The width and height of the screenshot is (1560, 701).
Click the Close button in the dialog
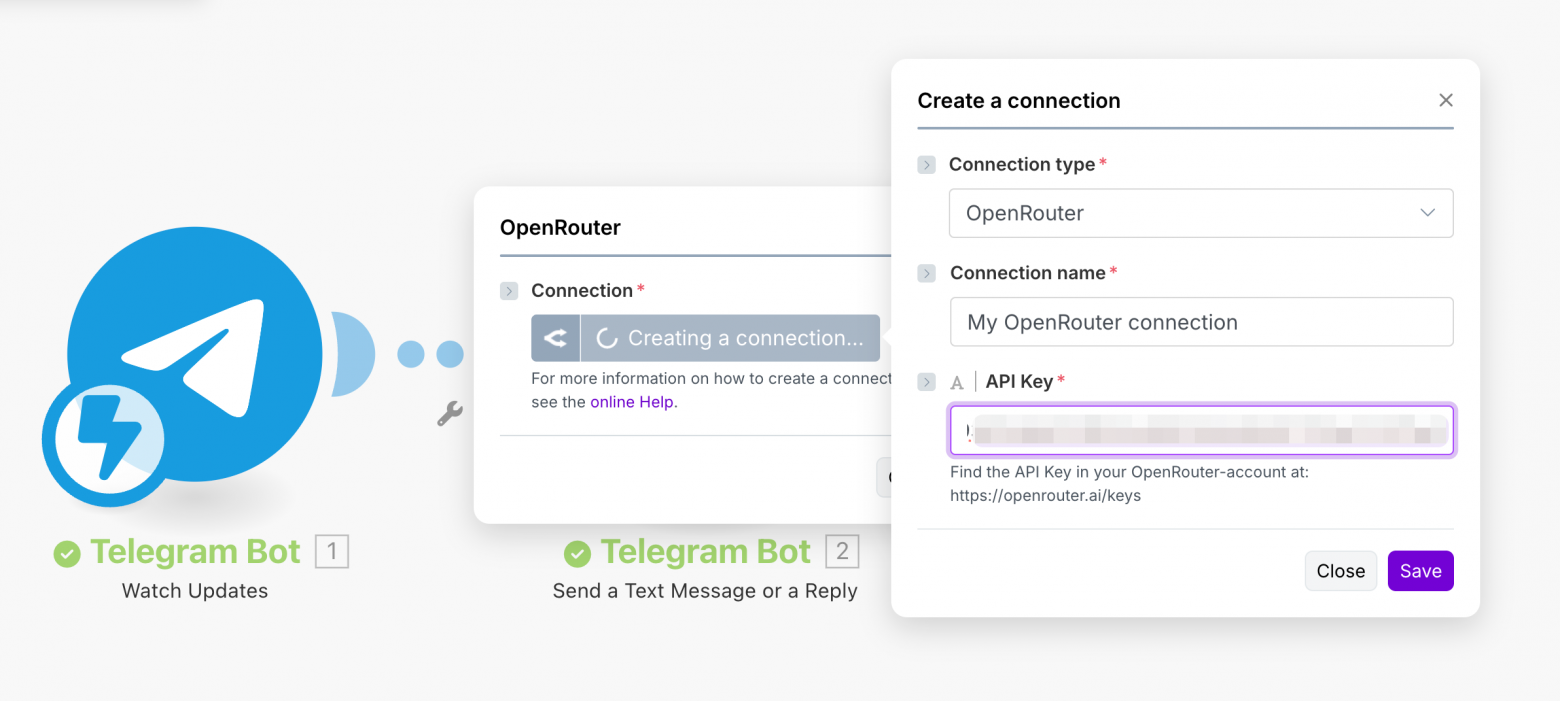tap(1340, 570)
